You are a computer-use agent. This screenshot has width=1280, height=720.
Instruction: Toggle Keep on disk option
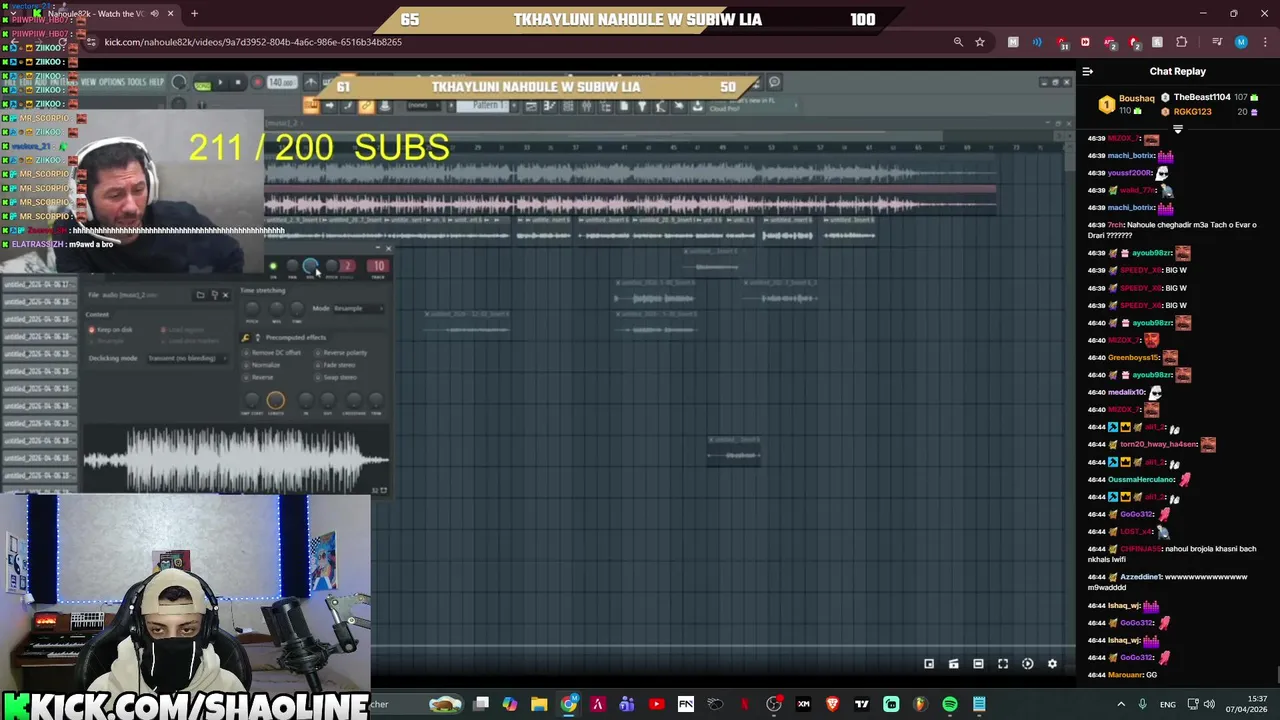tap(92, 329)
